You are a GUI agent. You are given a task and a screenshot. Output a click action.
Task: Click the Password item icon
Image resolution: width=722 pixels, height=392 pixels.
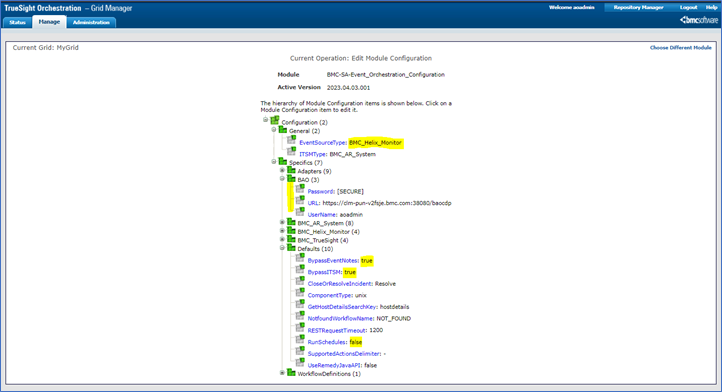coord(300,189)
